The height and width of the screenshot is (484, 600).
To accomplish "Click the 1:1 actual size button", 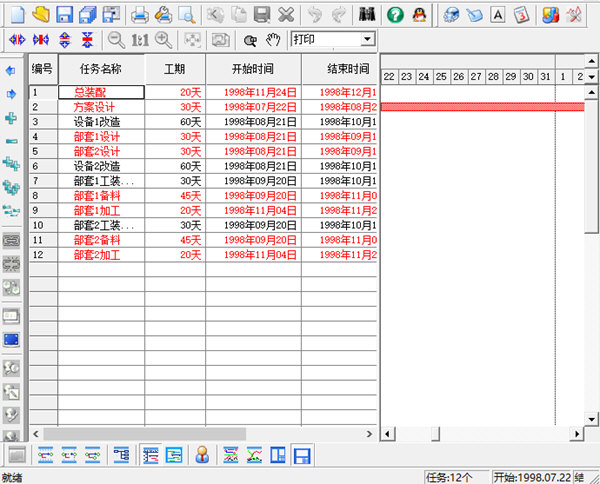I will point(140,40).
